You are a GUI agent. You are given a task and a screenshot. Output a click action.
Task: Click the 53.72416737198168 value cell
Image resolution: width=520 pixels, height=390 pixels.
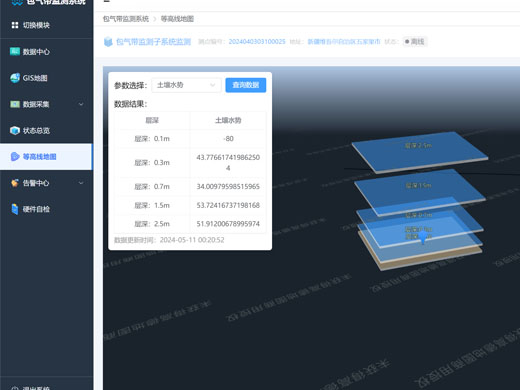click(228, 205)
